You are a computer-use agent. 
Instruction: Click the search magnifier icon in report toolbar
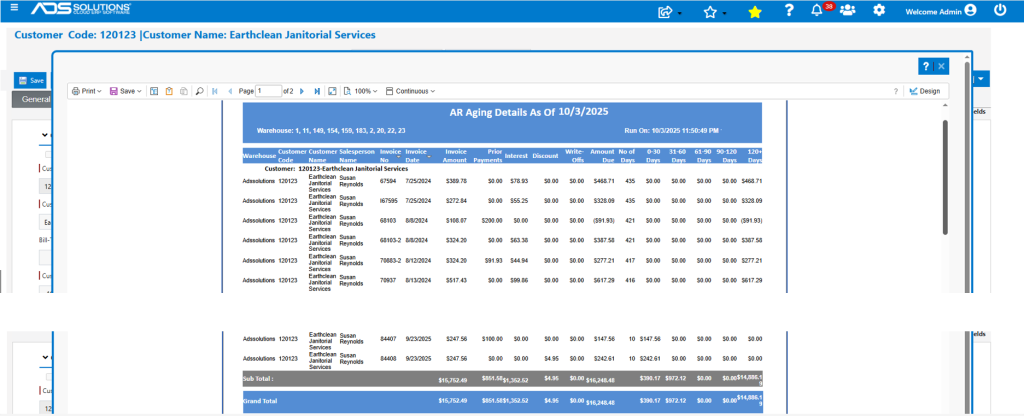pos(200,91)
